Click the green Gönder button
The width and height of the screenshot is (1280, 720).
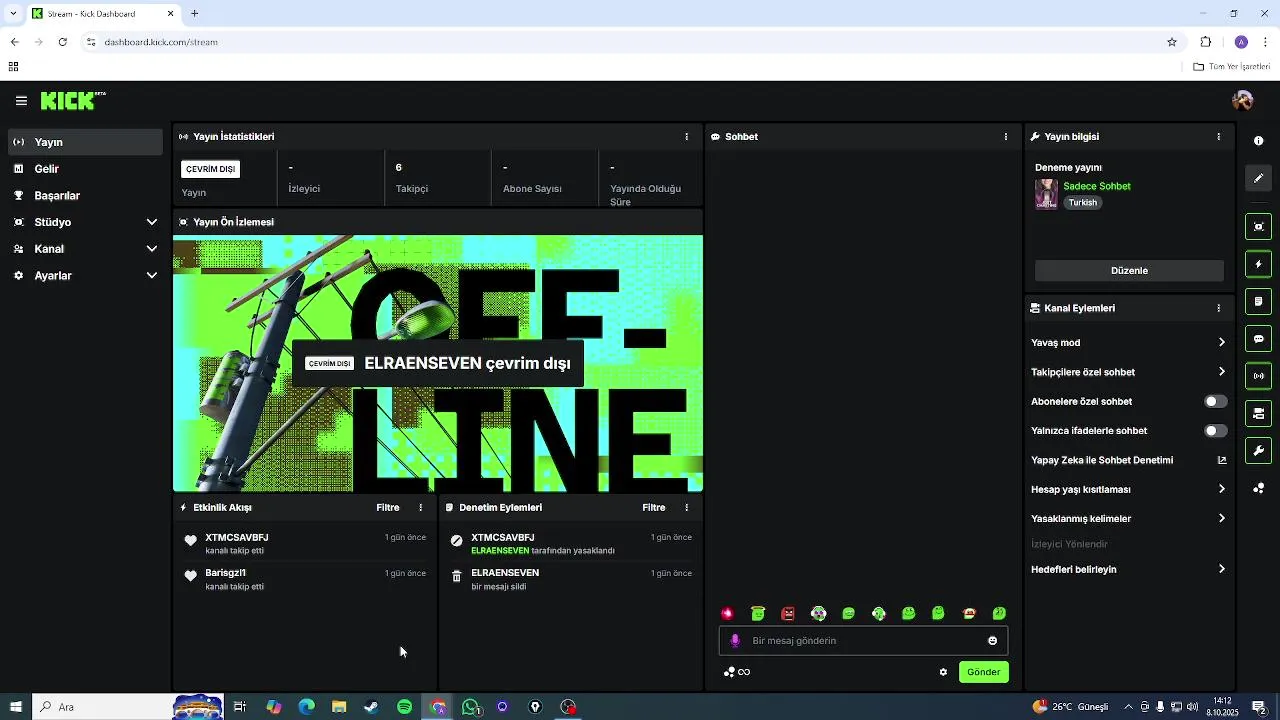pyautogui.click(x=983, y=672)
